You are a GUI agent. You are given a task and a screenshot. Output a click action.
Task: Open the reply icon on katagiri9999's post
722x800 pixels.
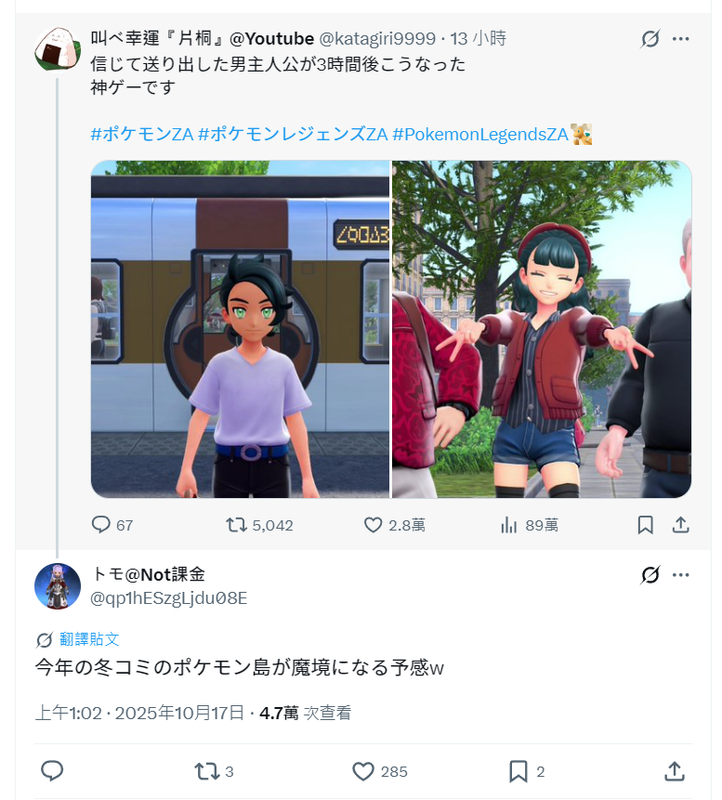(101, 524)
